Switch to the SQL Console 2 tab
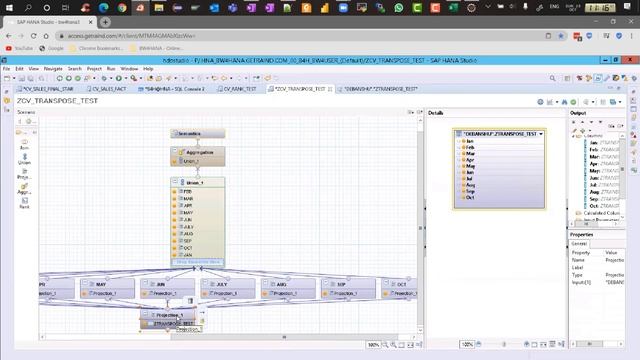This screenshot has width=640, height=360. tap(171, 89)
